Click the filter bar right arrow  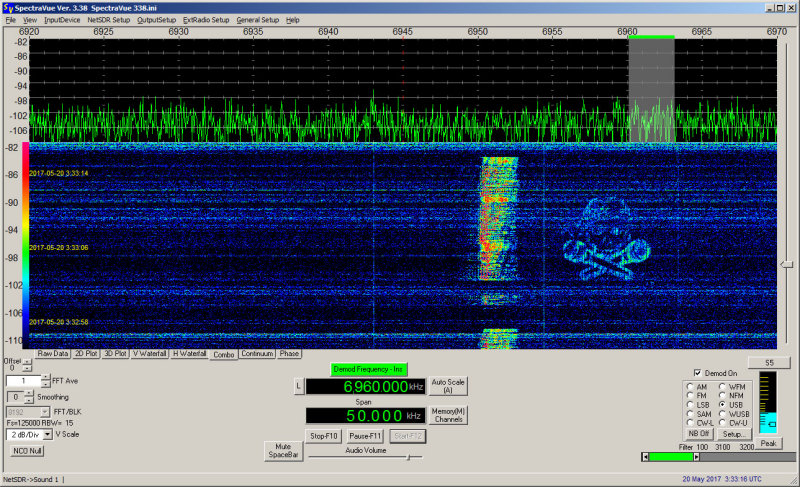pos(696,457)
